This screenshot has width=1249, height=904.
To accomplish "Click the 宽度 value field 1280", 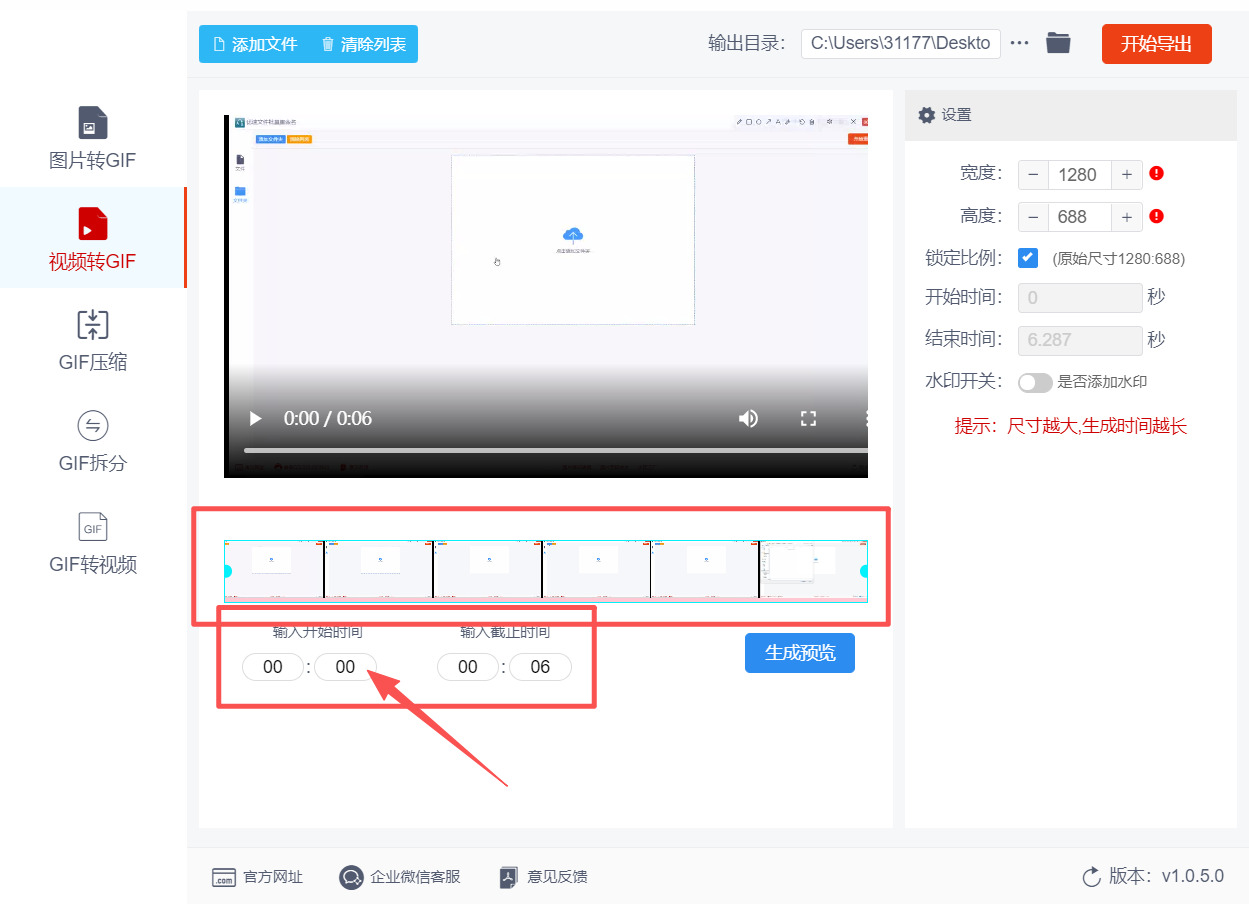I will 1080,174.
